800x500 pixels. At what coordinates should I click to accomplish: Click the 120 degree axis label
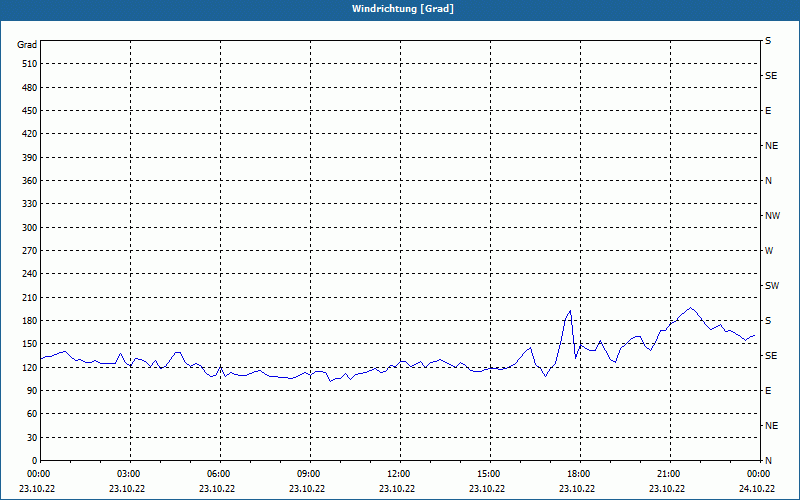click(x=30, y=367)
